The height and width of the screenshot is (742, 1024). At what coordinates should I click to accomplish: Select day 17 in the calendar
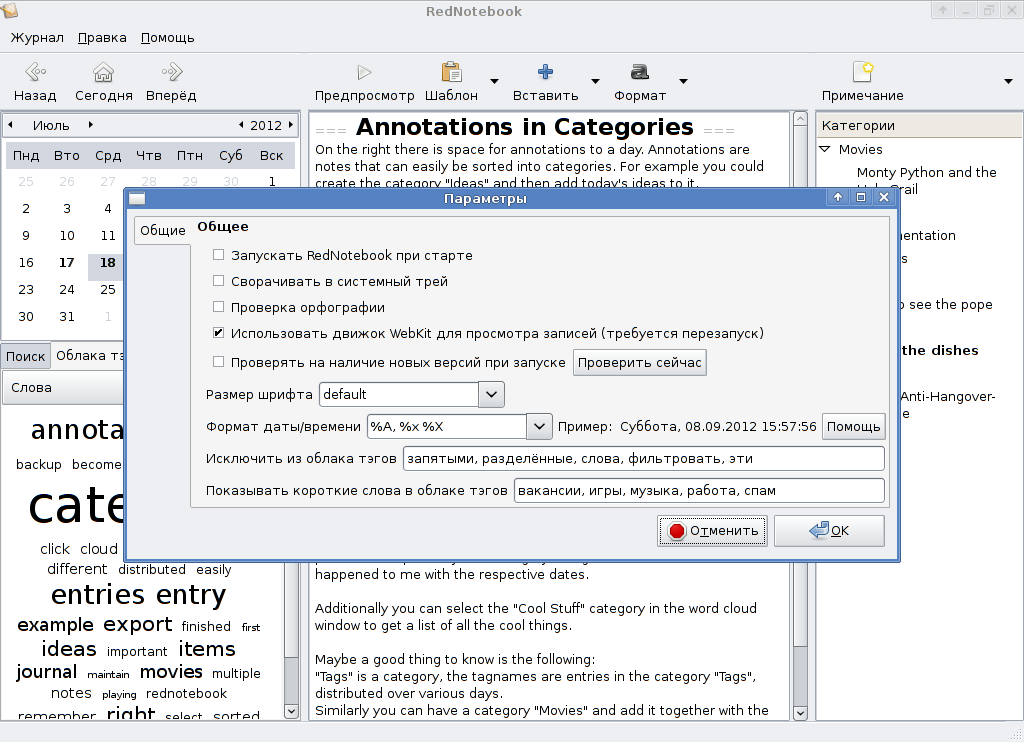click(x=67, y=263)
